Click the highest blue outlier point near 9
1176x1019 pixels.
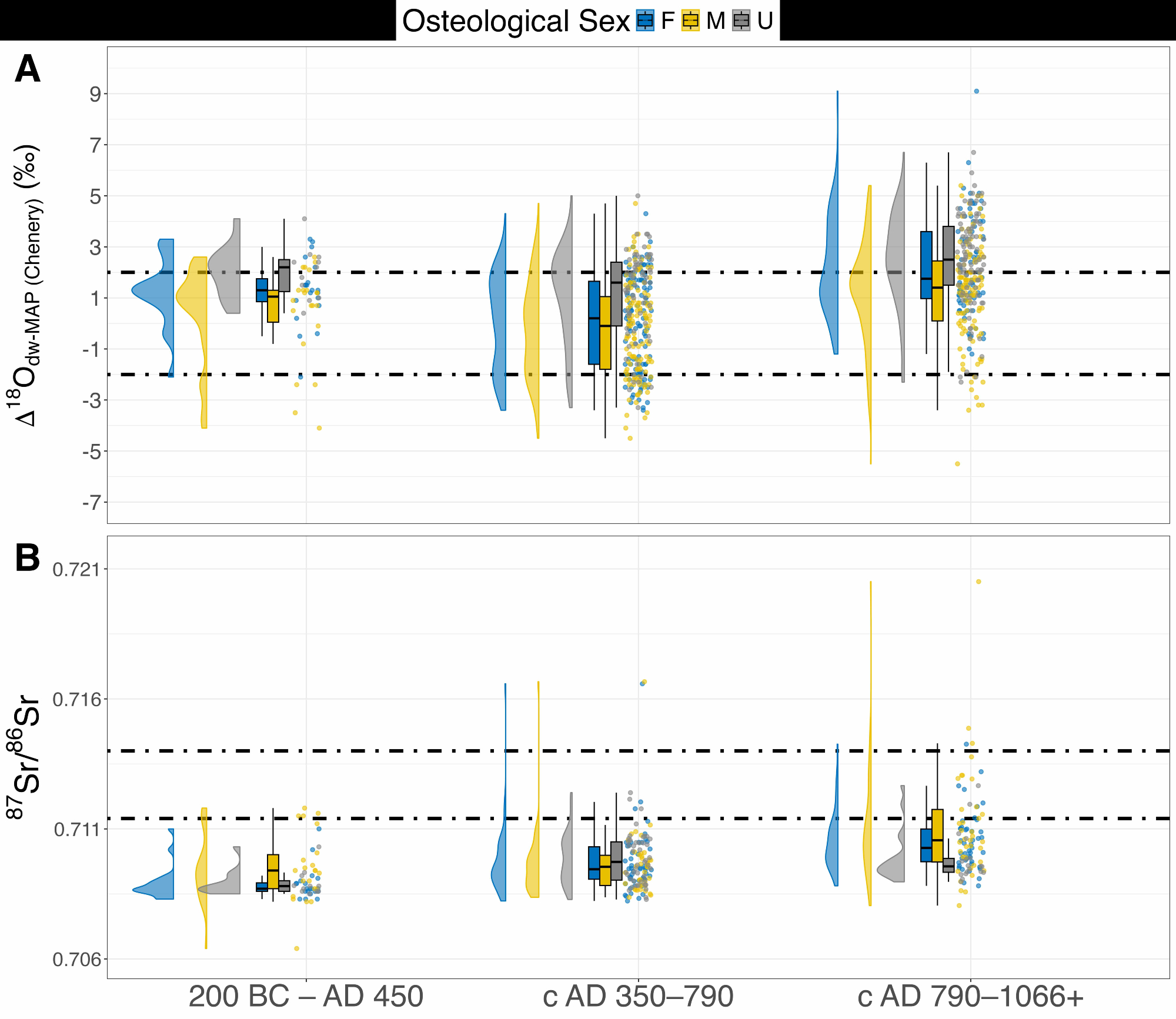pyautogui.click(x=976, y=91)
